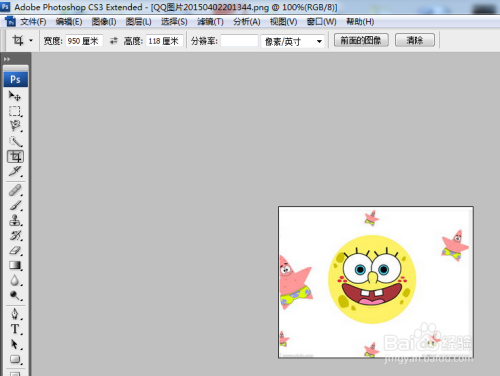Click the empty 分辨率 resolution field
The width and height of the screenshot is (500, 376).
coord(239,41)
